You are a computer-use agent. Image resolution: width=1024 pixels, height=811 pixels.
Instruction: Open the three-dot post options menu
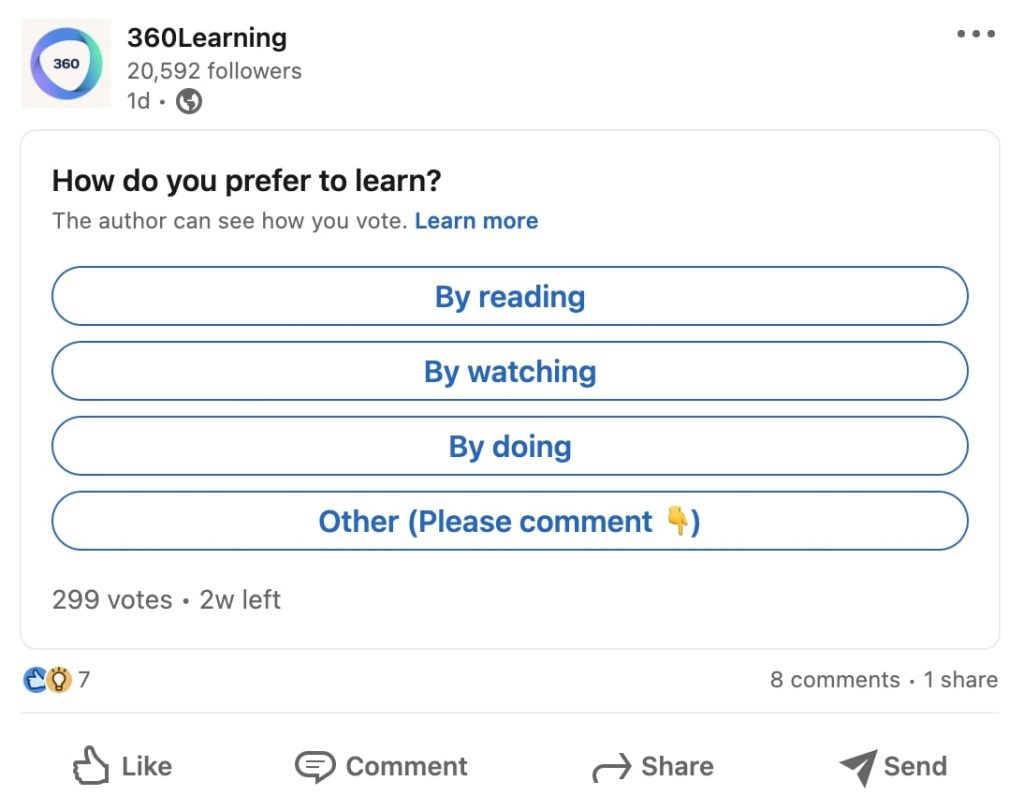975,34
